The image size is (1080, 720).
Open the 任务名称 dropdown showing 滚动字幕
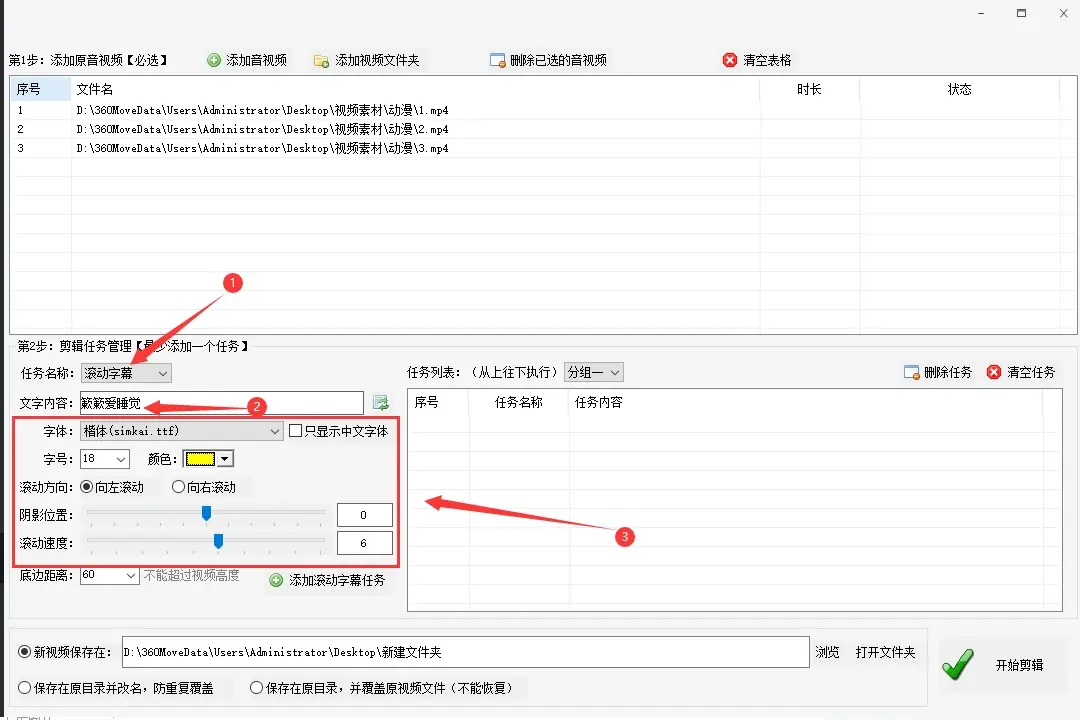pos(126,373)
